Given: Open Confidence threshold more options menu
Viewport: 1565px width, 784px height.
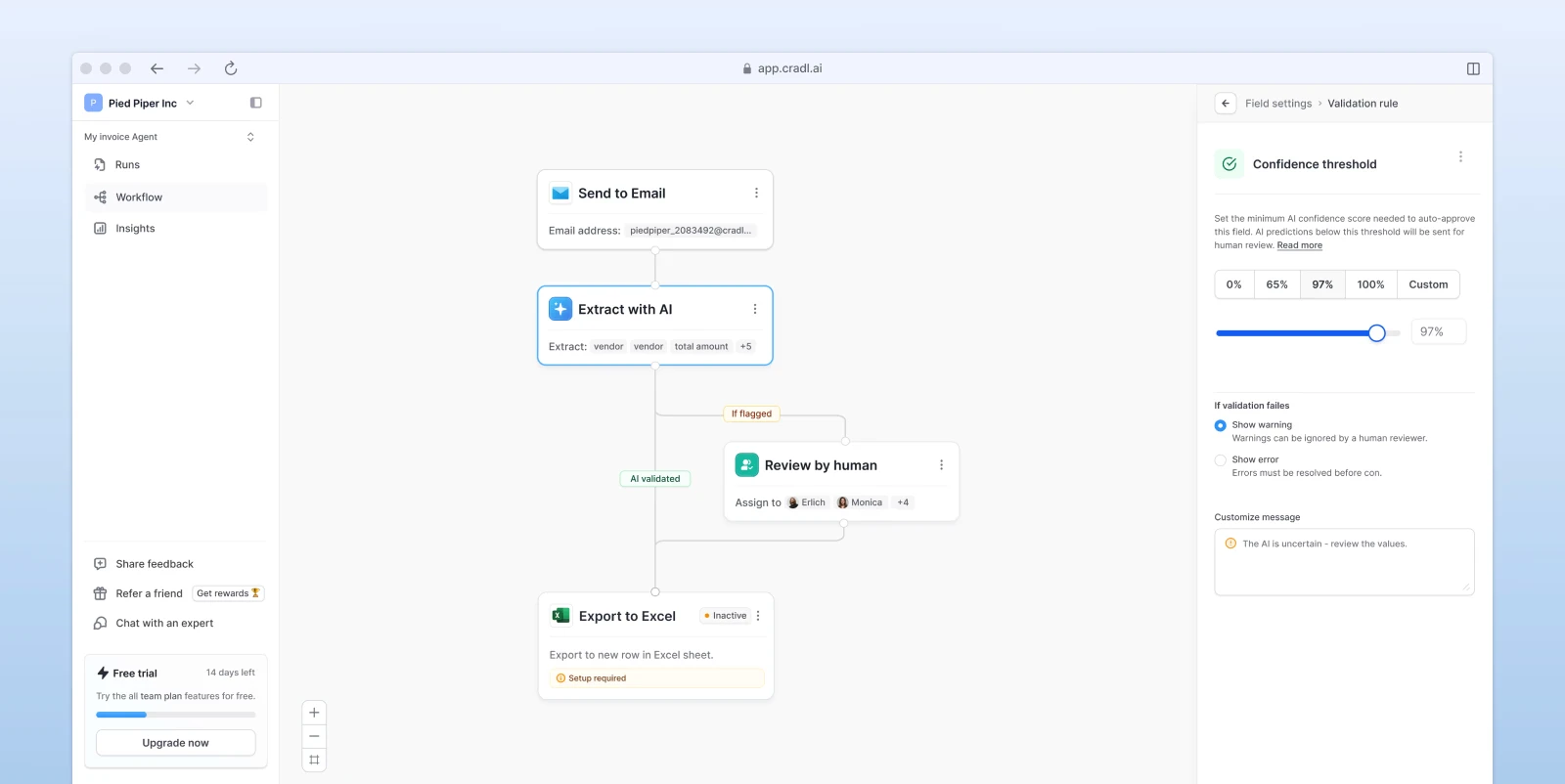Looking at the screenshot, I should [x=1460, y=157].
